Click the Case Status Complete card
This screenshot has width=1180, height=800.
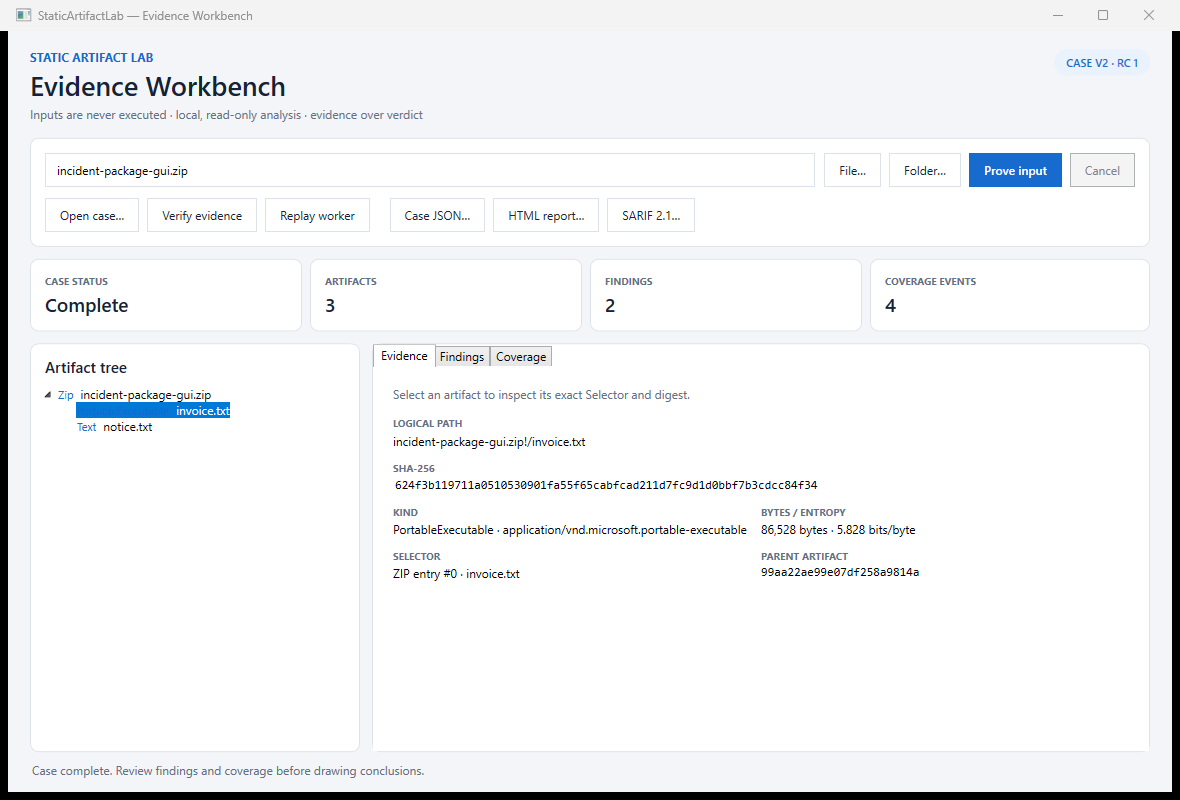(166, 295)
